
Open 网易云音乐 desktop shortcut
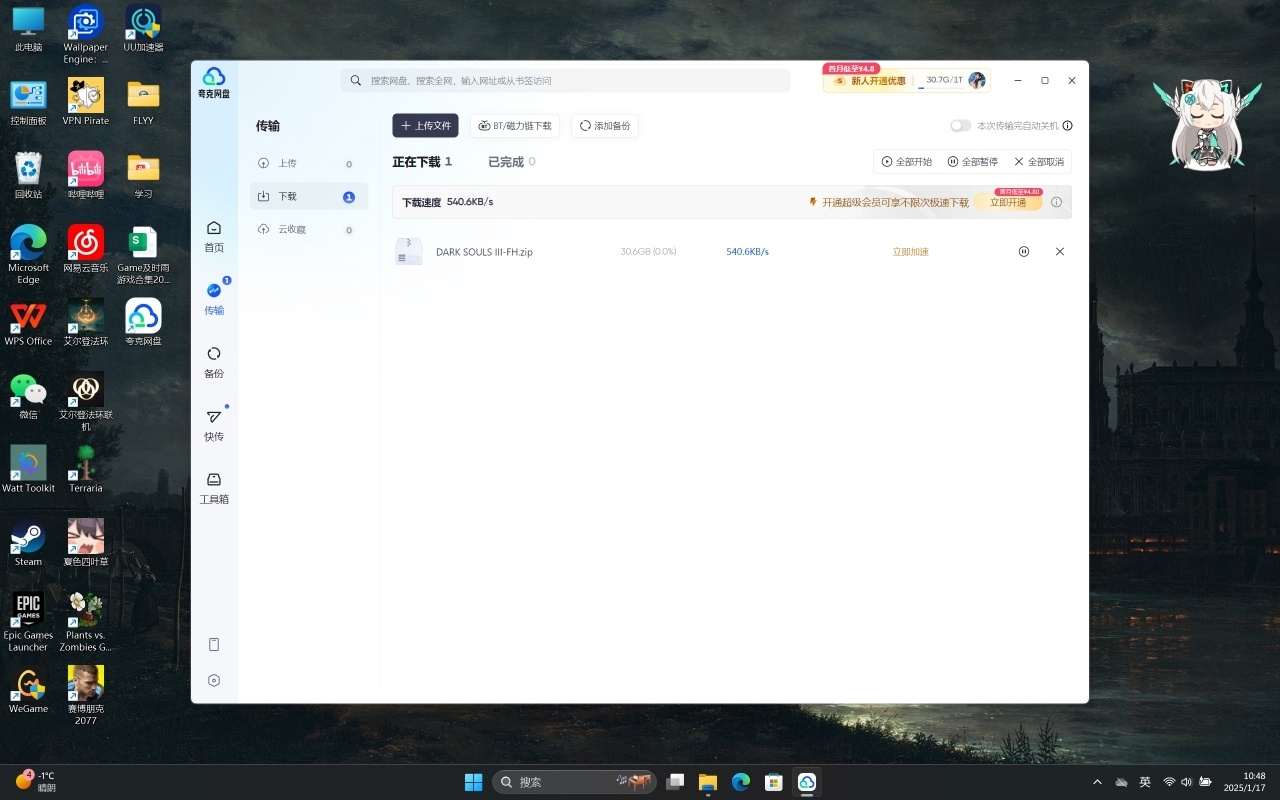pyautogui.click(x=86, y=249)
